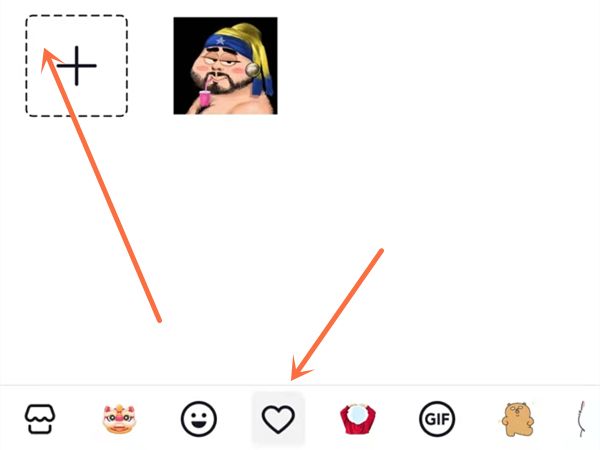
Task: Tap the circled GIF label
Action: click(x=437, y=419)
